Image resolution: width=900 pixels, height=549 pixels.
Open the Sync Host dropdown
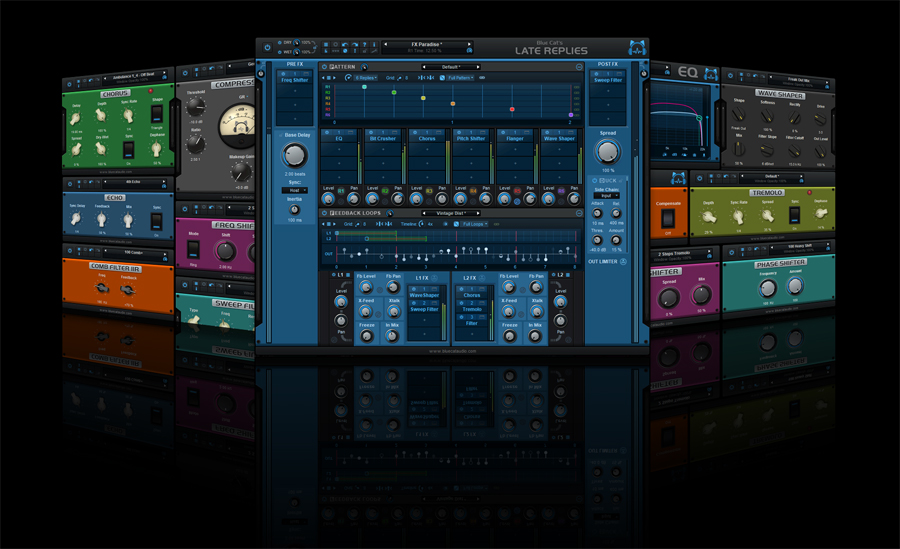coord(294,190)
